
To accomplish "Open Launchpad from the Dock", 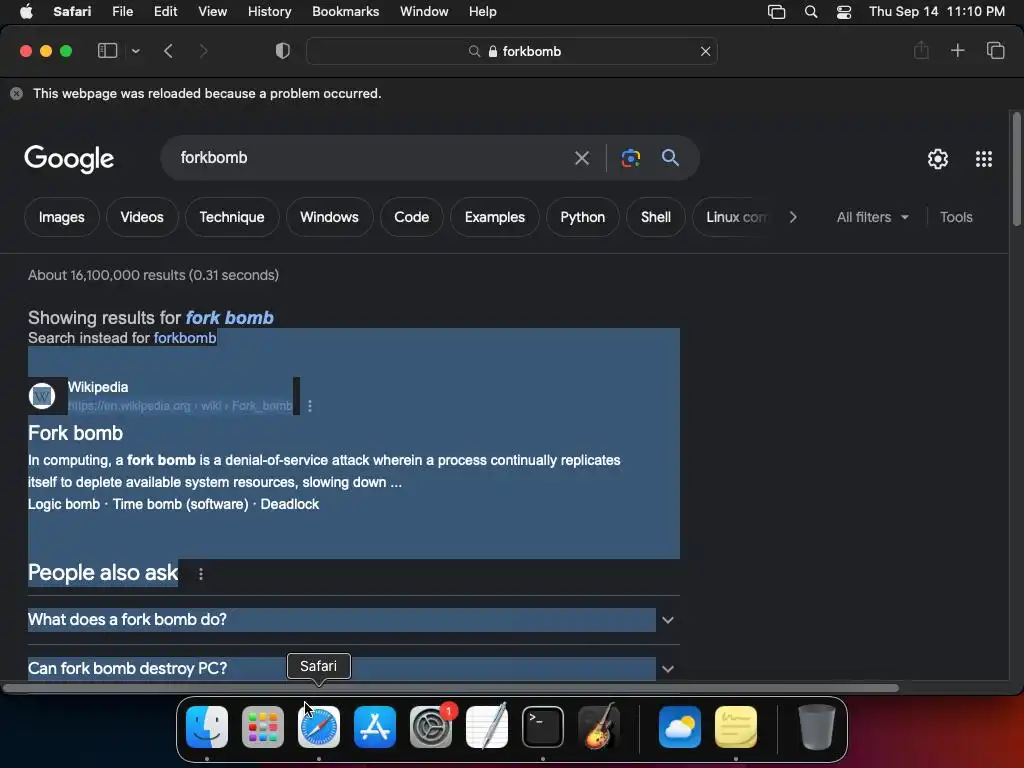I will [263, 727].
